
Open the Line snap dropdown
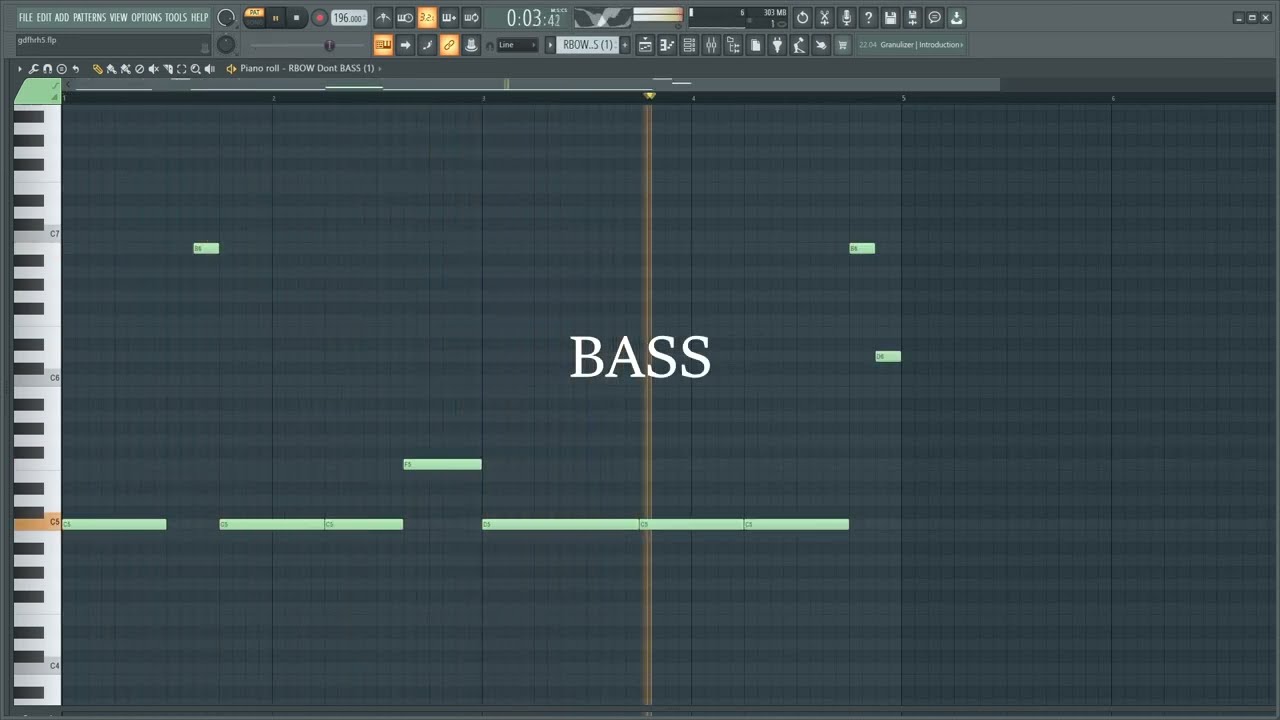pos(517,45)
